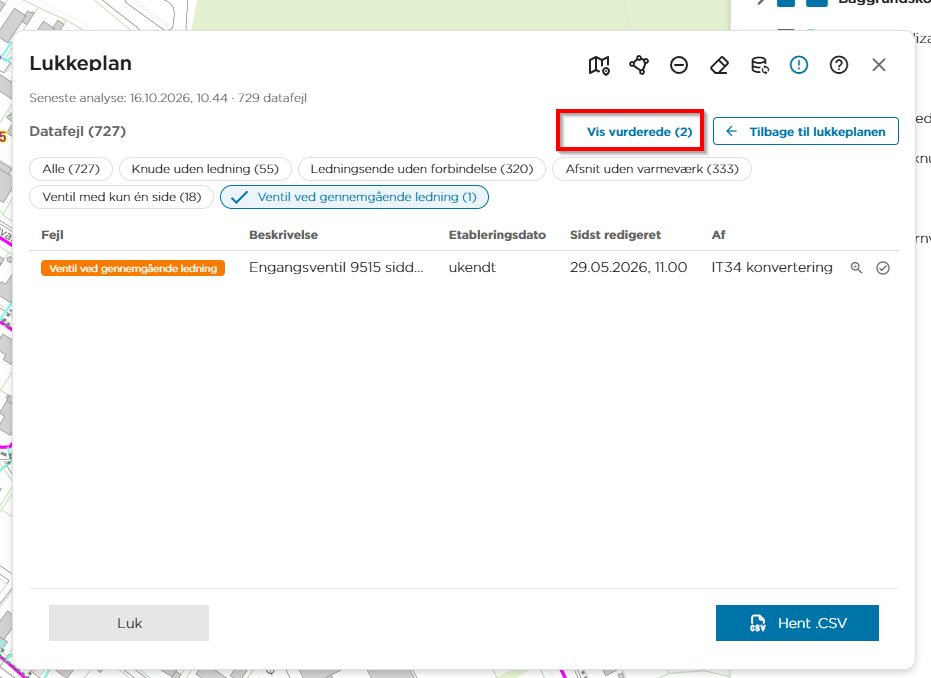Close the Lukkeplan dialog with X

pos(879,65)
